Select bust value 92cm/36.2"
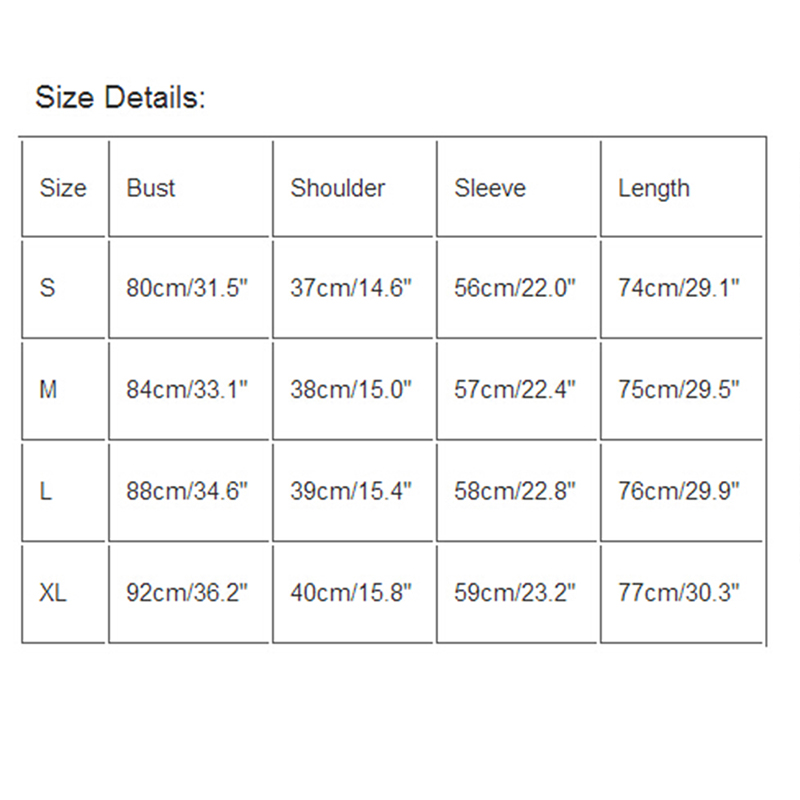 coord(187,593)
